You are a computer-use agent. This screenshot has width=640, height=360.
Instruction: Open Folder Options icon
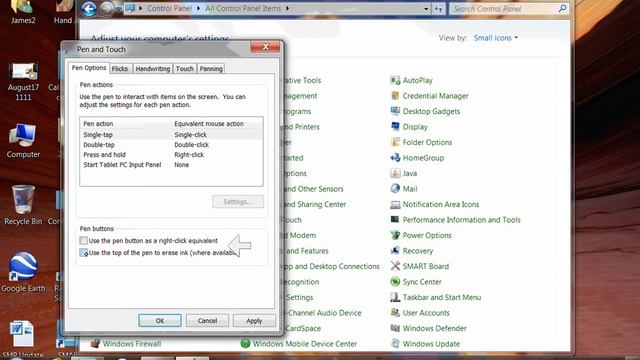(x=395, y=142)
